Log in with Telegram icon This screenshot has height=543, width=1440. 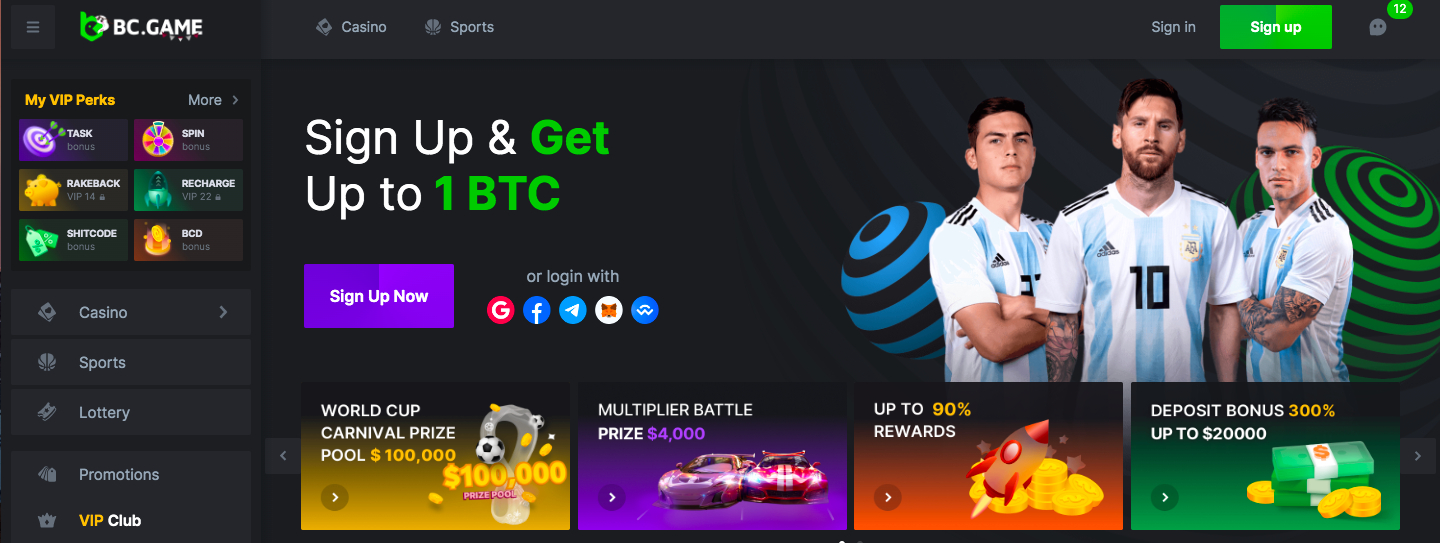[573, 310]
